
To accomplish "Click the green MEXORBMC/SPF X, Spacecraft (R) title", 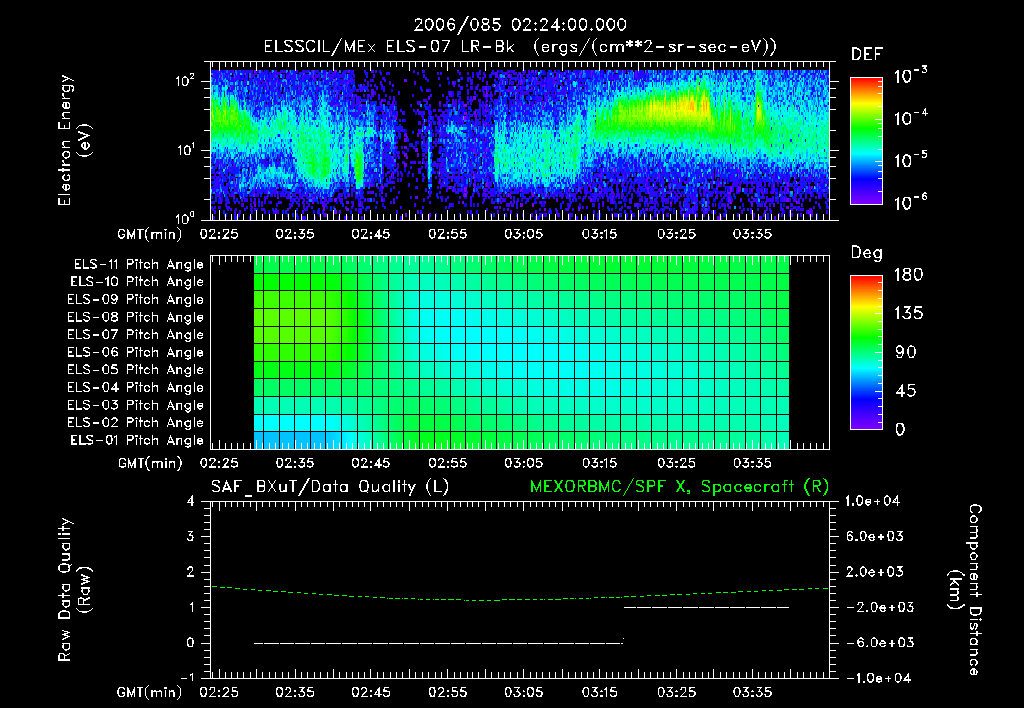I will point(679,487).
